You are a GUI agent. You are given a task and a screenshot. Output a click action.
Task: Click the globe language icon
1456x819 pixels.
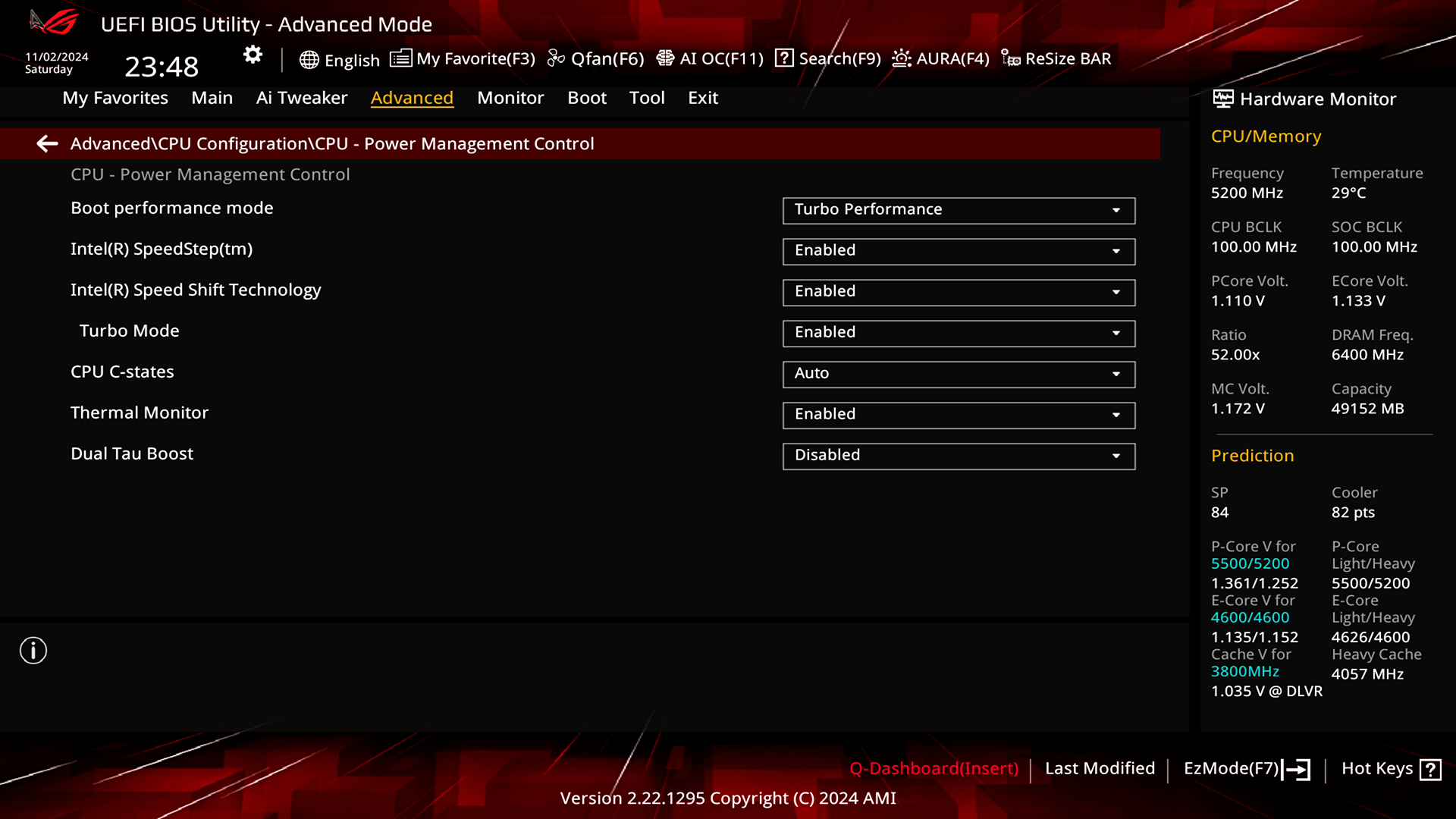tap(309, 60)
